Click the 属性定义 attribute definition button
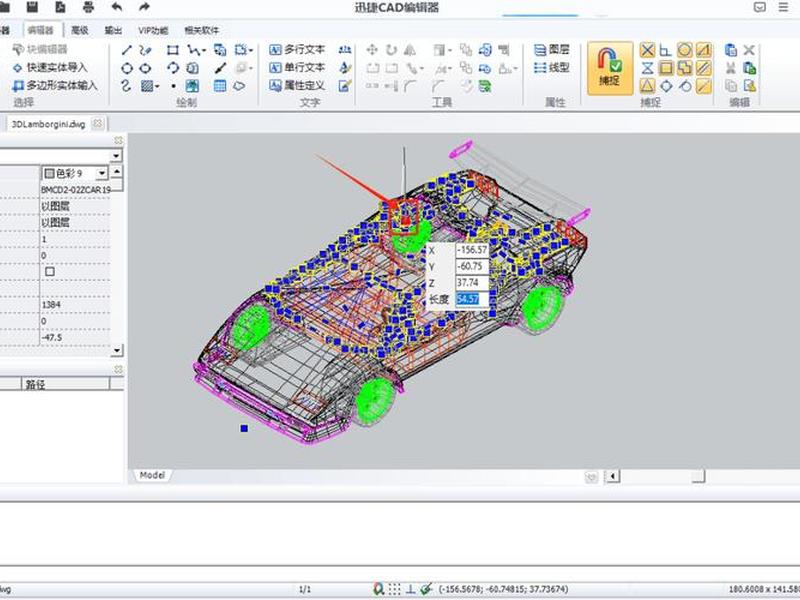Screen dimensions: 800x600 tap(297, 86)
